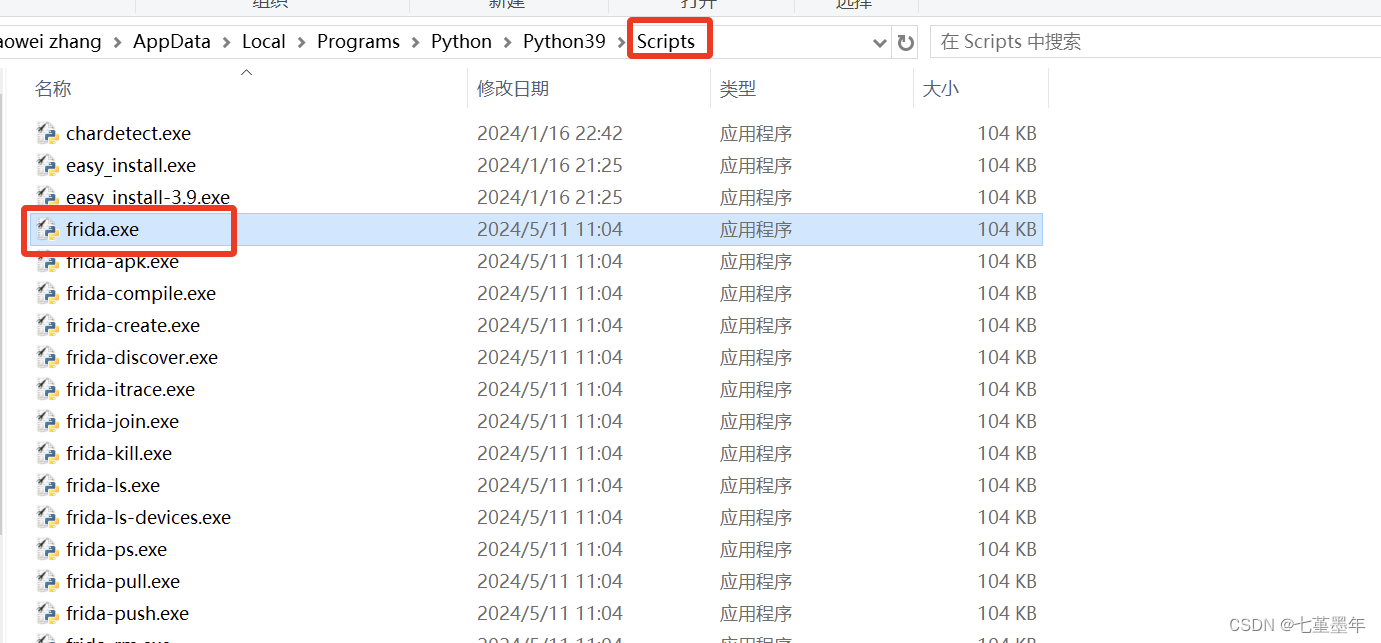Click the frida.exe file icon
This screenshot has width=1381, height=643.
click(x=47, y=229)
